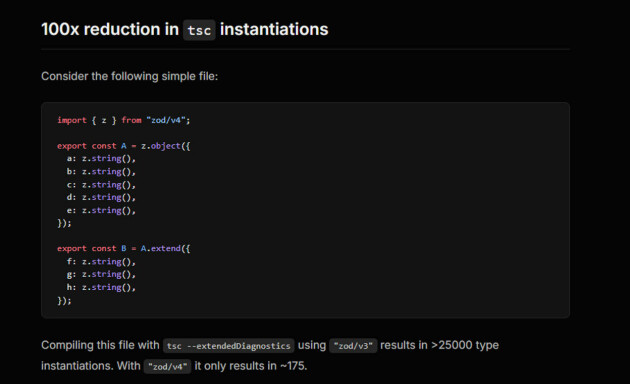630x384 pixels.
Task: Click the code line "d: z.string(),"
Action: pyautogui.click(x=101, y=197)
